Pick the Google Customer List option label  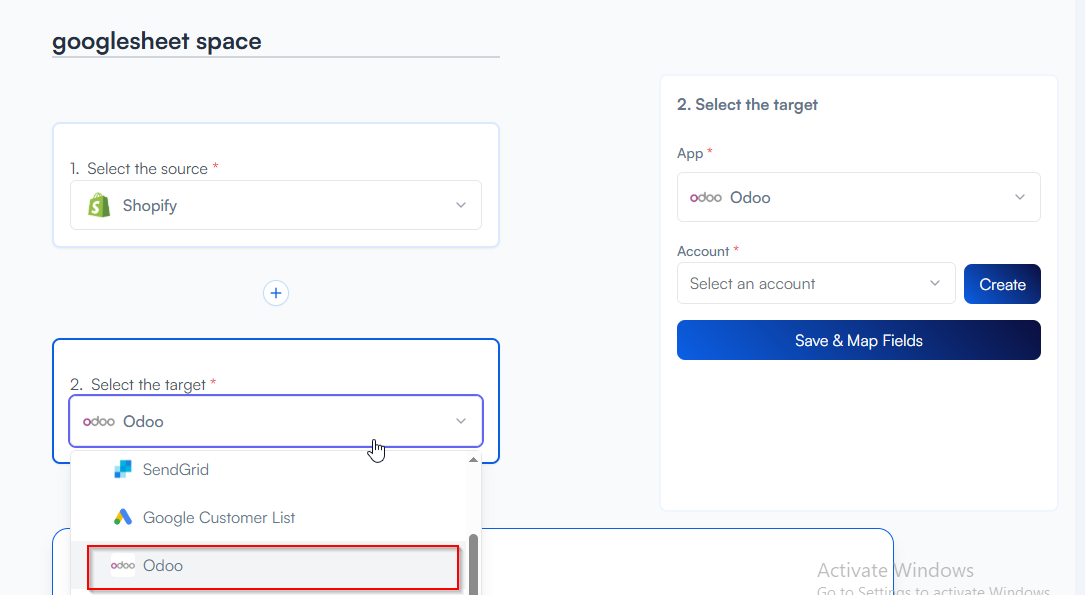(x=219, y=518)
